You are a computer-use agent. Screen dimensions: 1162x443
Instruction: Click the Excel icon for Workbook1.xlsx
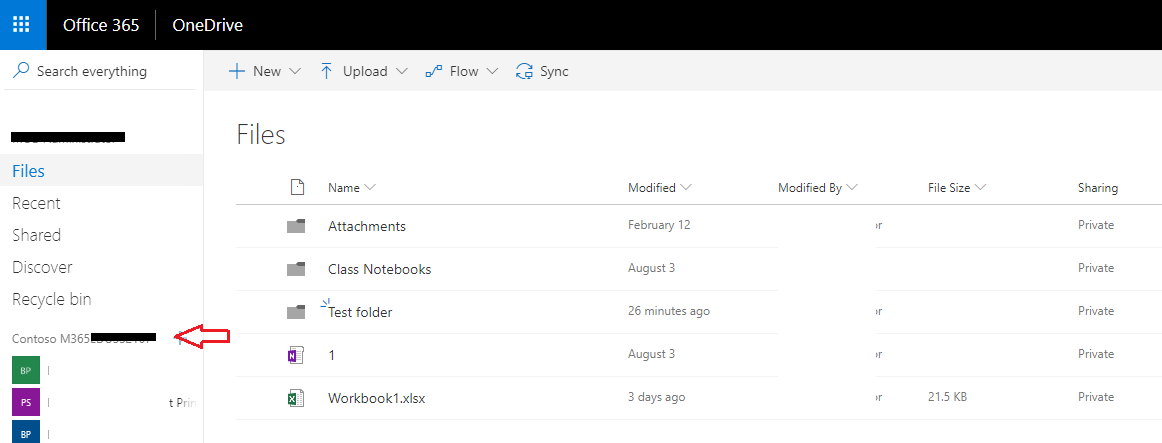(x=296, y=398)
